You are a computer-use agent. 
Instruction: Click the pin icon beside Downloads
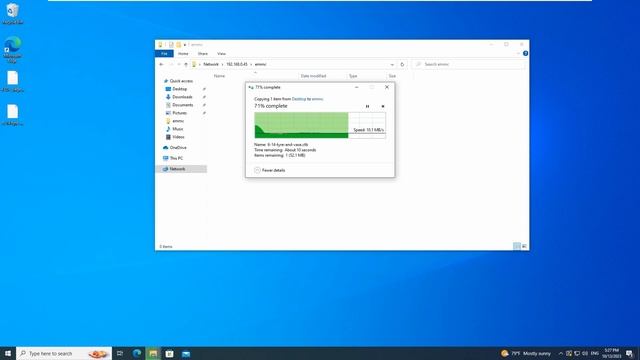[204, 97]
